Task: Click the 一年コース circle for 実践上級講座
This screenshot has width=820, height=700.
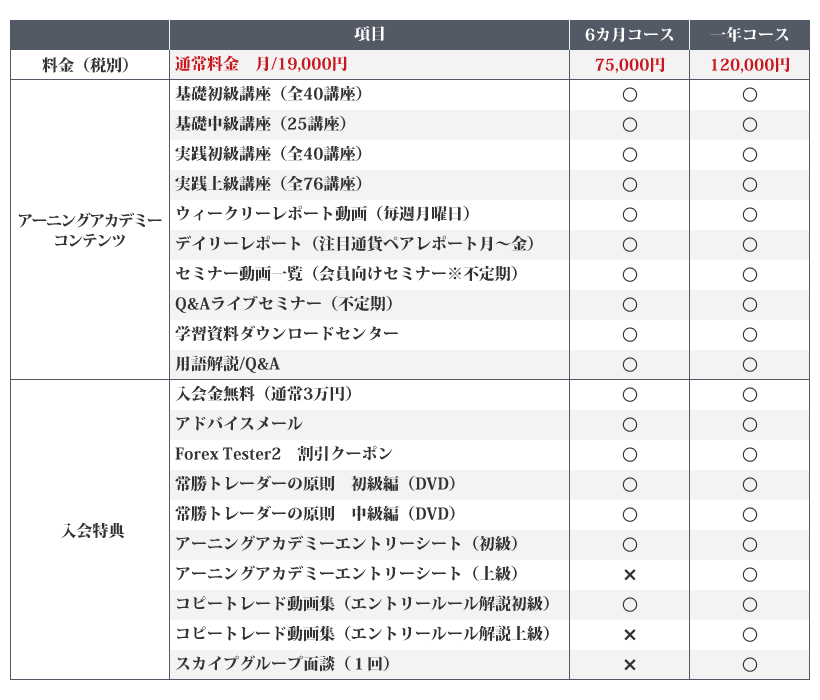Action: click(x=749, y=185)
